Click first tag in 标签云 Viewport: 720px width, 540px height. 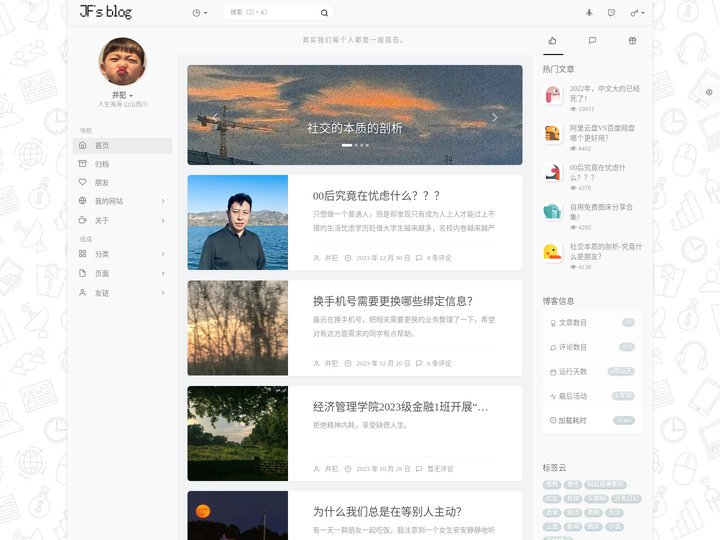[x=552, y=484]
